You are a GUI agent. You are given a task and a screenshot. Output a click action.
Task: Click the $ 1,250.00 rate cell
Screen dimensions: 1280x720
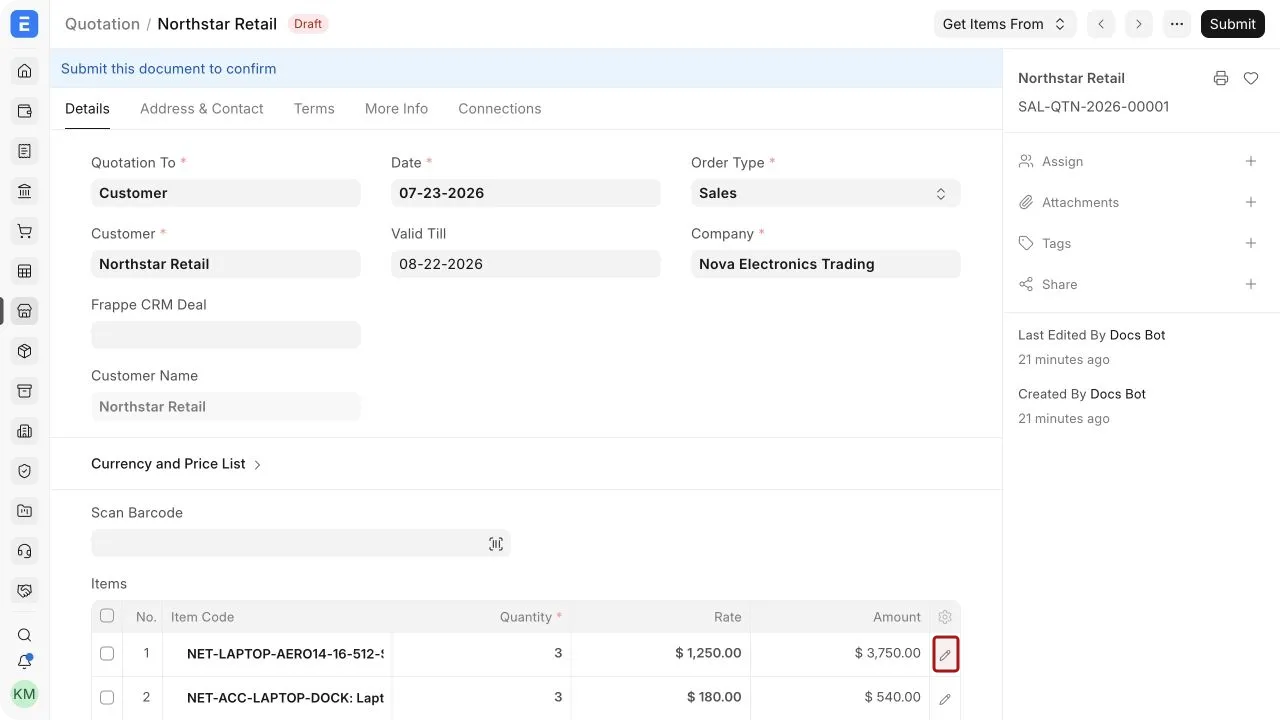click(x=661, y=653)
